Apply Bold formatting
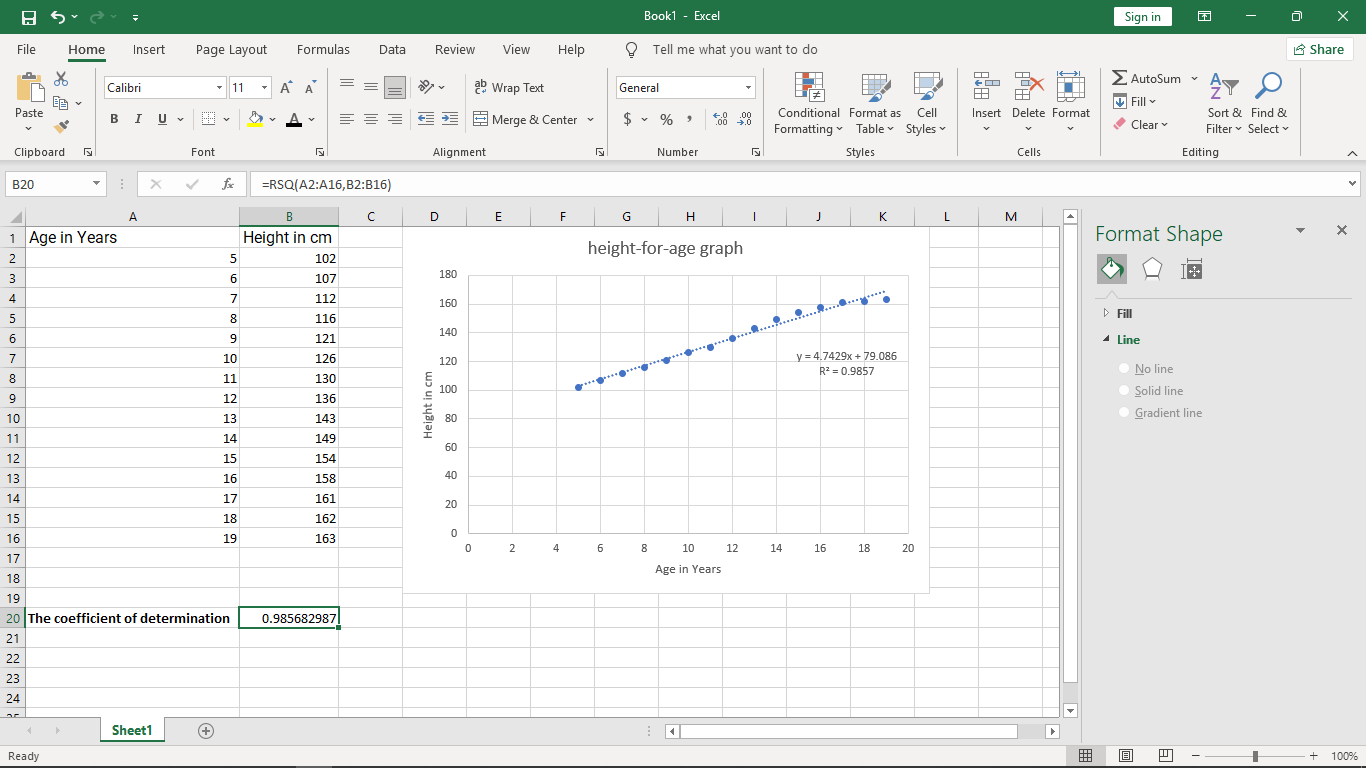1366x768 pixels. point(113,119)
